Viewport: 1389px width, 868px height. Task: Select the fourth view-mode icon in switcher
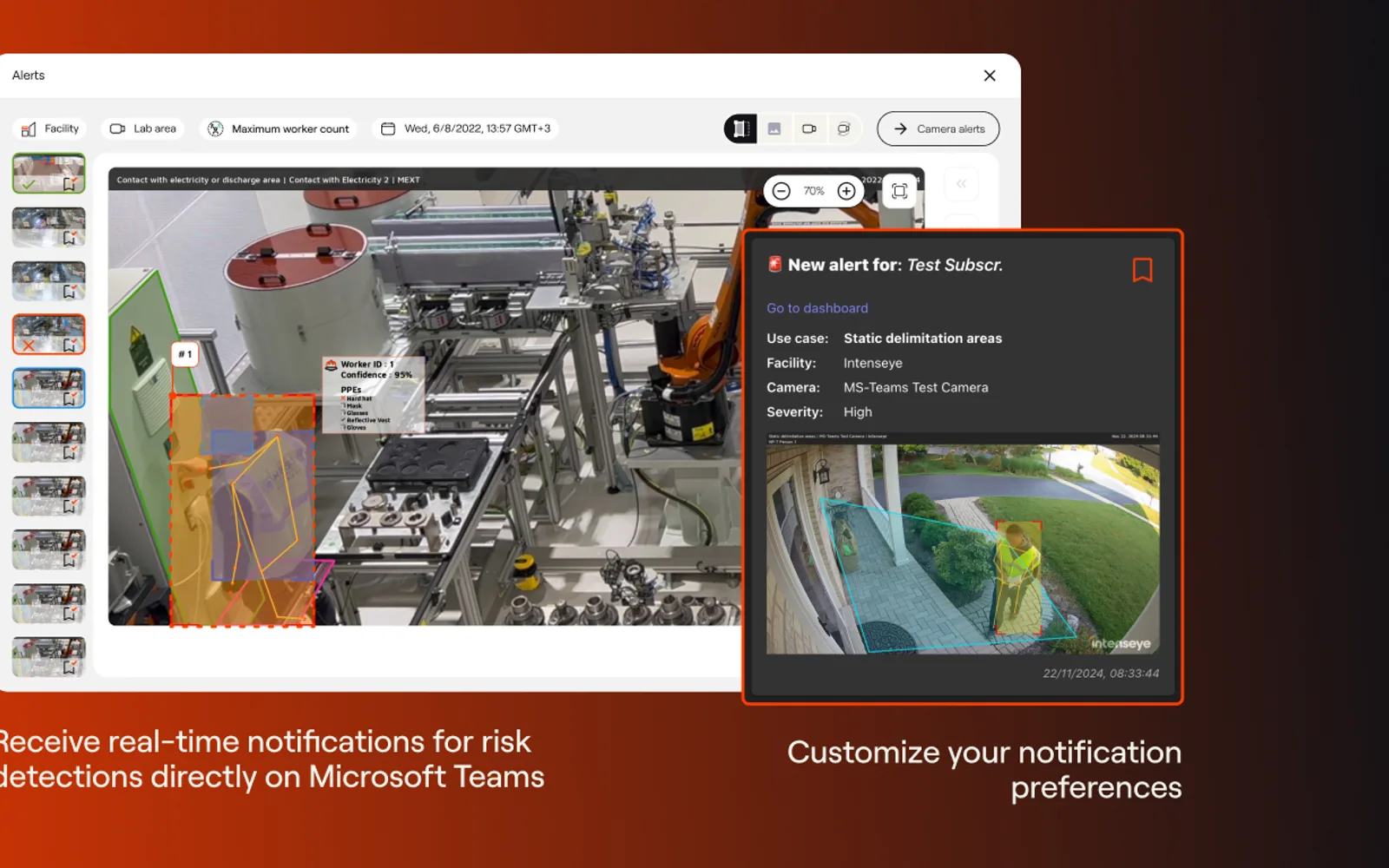844,128
